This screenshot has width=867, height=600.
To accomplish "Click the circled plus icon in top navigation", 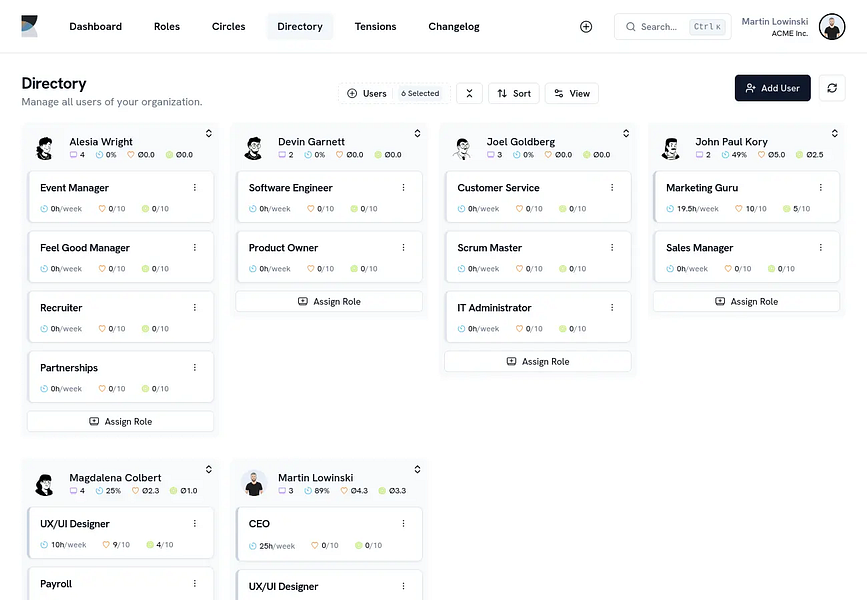I will 586,27.
